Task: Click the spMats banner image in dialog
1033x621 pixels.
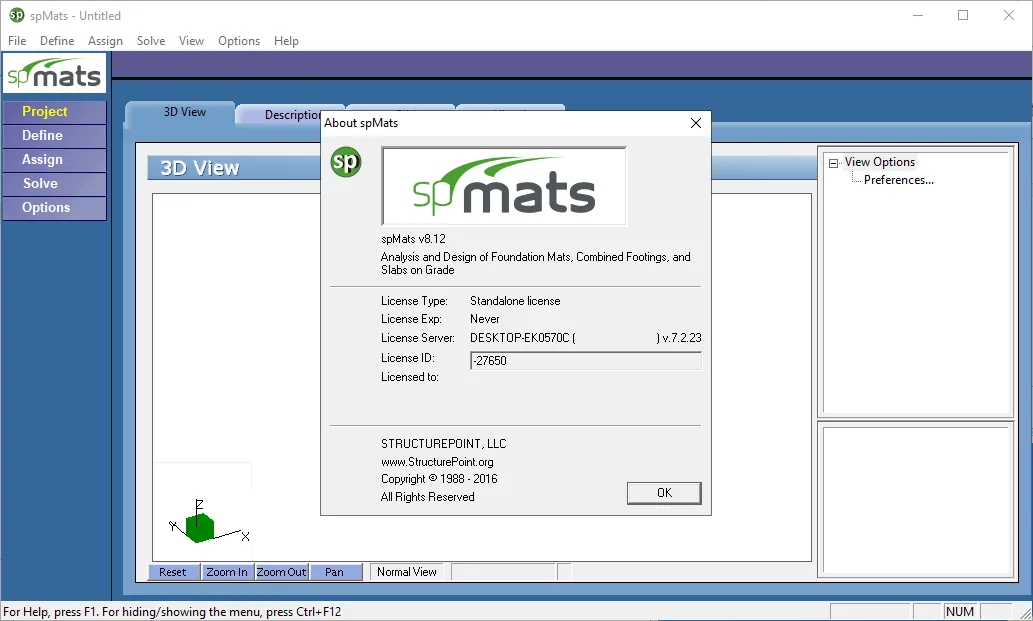Action: [x=504, y=186]
